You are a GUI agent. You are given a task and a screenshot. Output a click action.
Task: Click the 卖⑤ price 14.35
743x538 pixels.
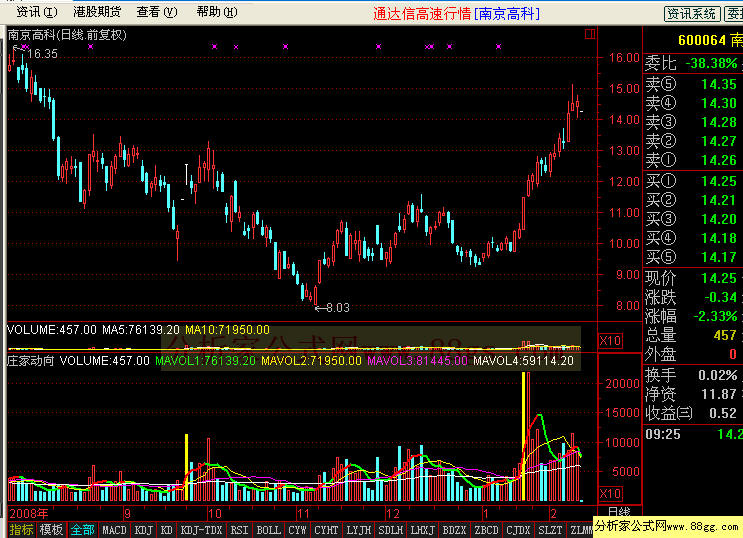(x=719, y=84)
